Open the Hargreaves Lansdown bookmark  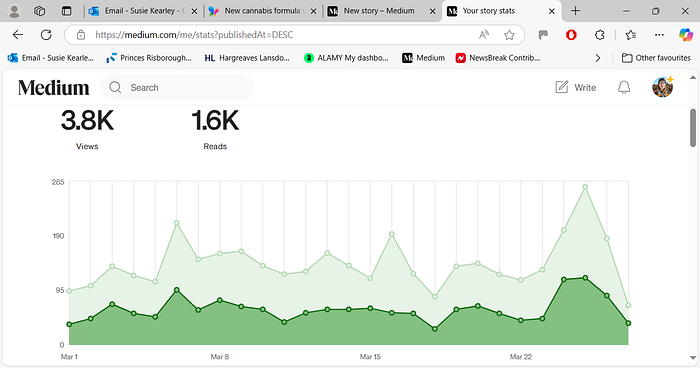pyautogui.click(x=247, y=58)
